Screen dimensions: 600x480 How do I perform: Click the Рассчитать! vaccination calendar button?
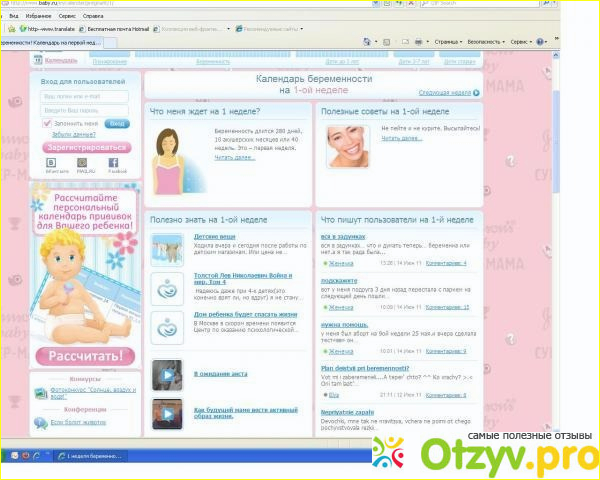point(84,356)
